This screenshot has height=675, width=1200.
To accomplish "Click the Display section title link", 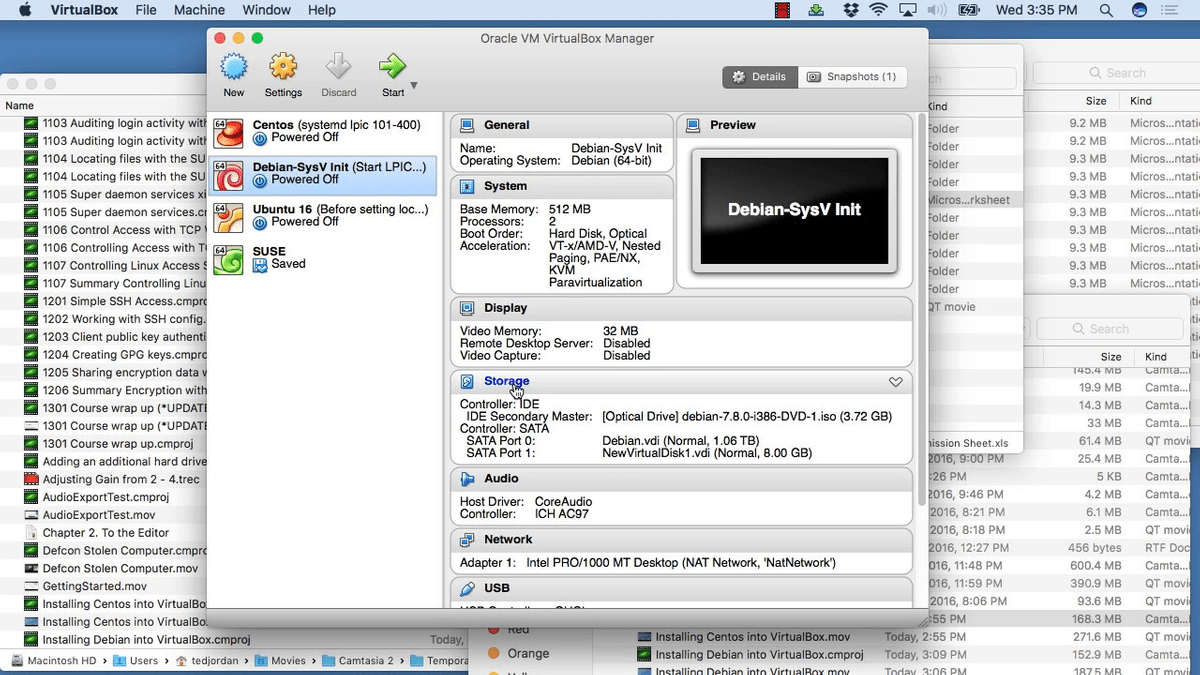I will tap(505, 308).
